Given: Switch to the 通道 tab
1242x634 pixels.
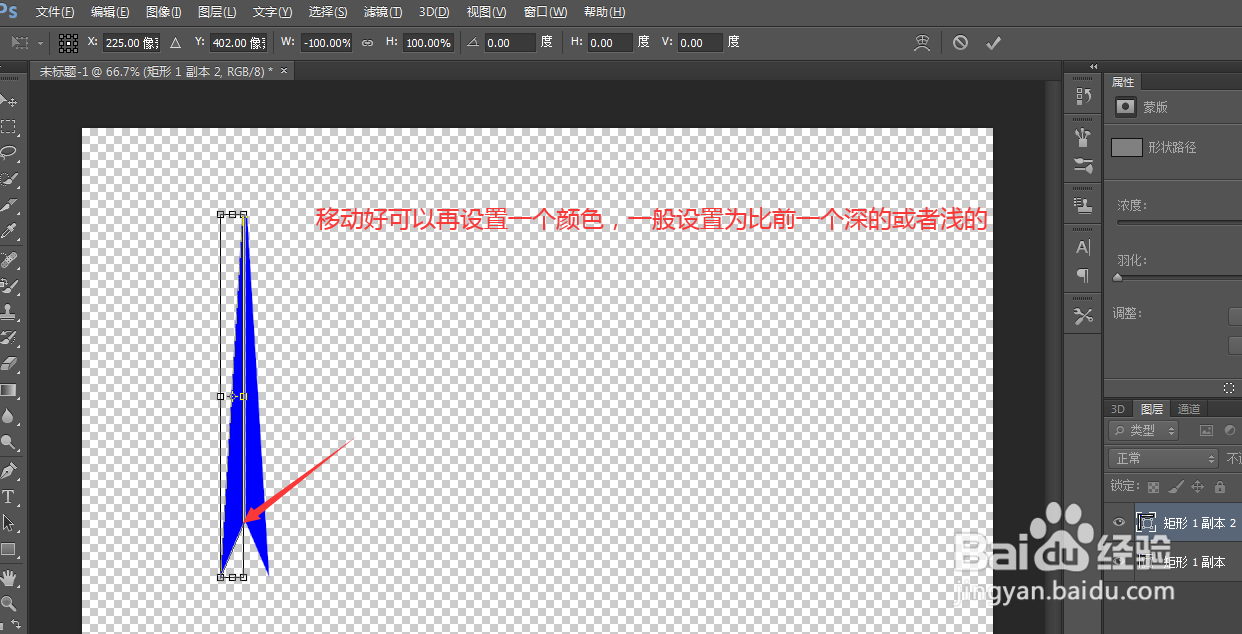Looking at the screenshot, I should [x=1189, y=408].
